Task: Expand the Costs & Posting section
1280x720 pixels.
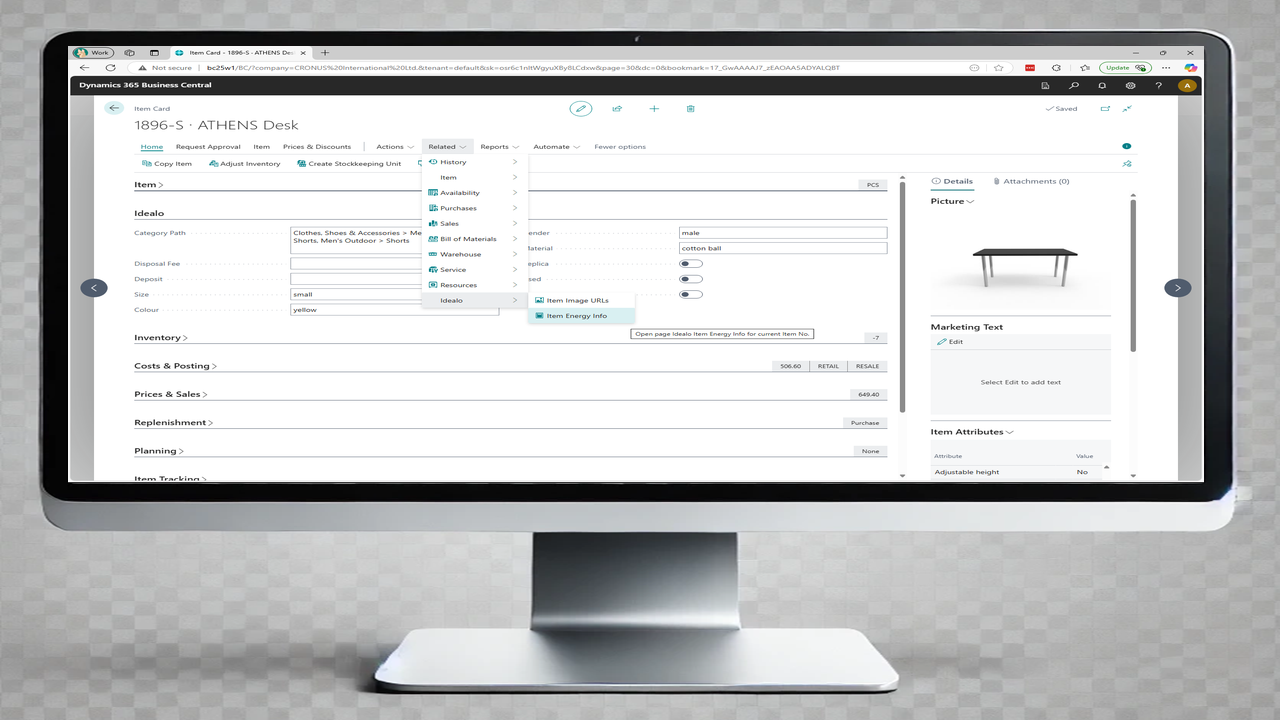Action: (x=175, y=366)
